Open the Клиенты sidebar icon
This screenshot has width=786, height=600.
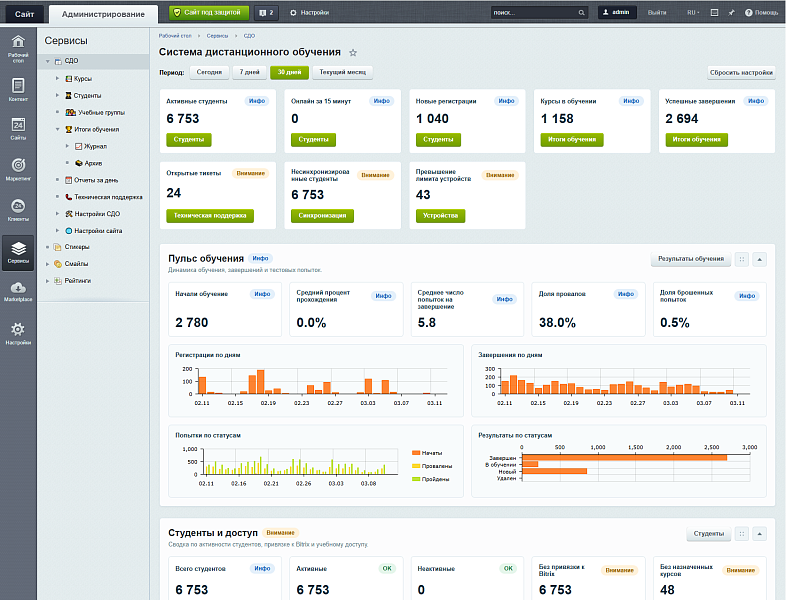18,208
